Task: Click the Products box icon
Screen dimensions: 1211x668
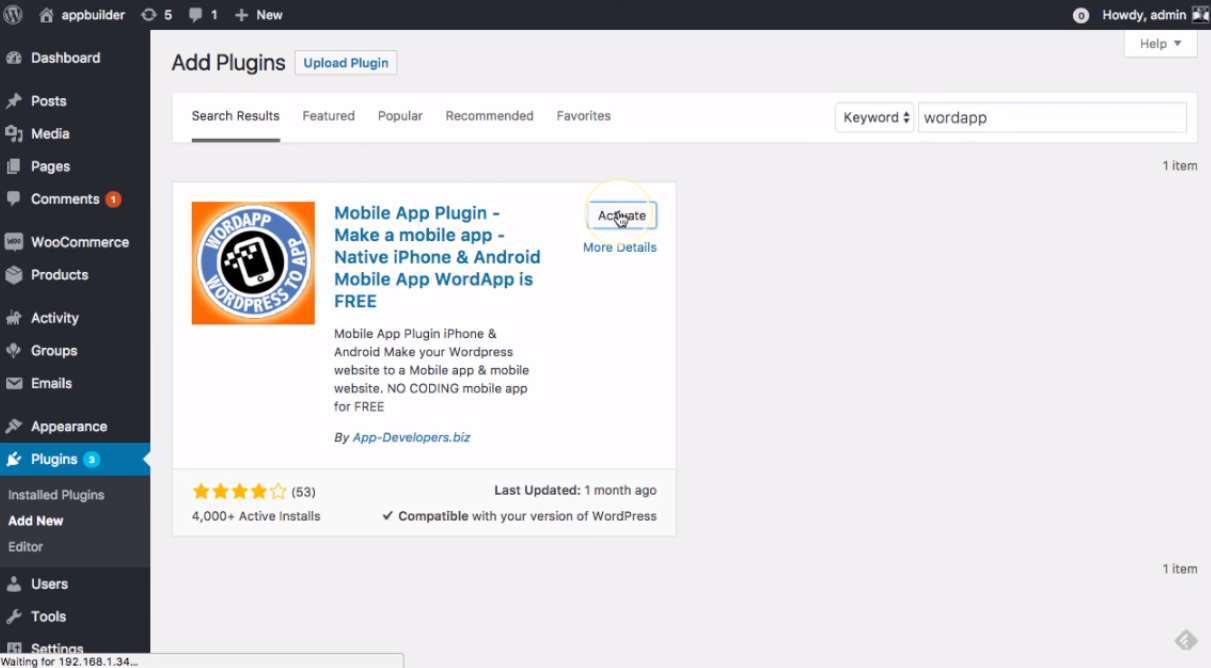Action: click(14, 275)
